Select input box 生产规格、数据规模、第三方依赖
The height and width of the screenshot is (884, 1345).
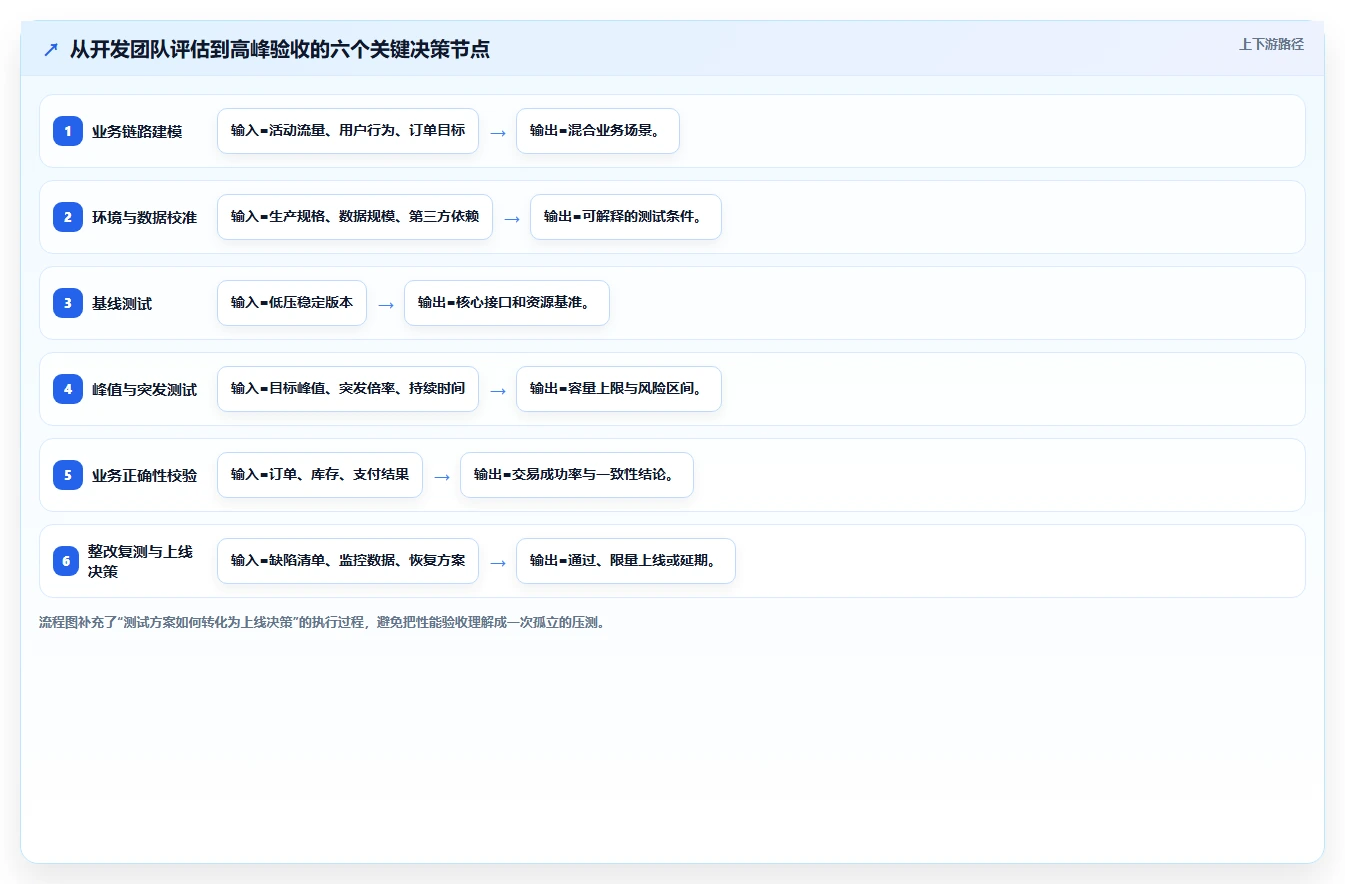tap(355, 217)
